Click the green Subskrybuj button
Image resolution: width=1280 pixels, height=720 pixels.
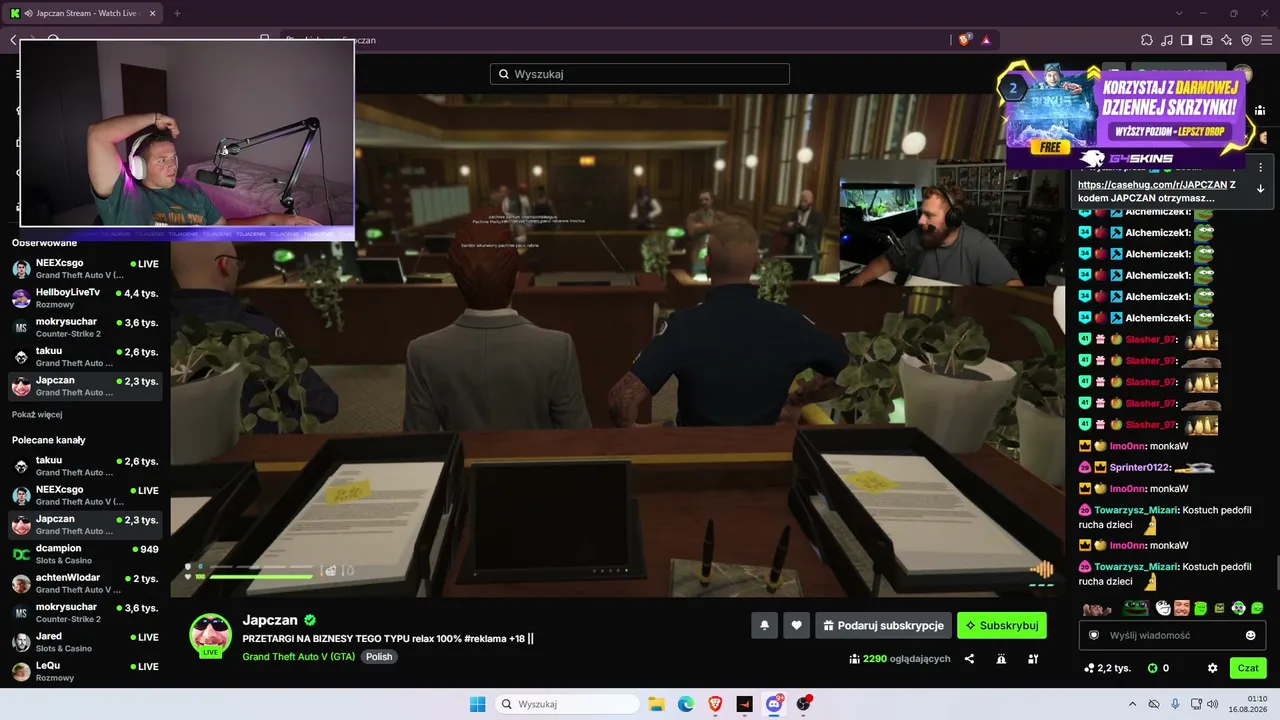[x=1002, y=625]
